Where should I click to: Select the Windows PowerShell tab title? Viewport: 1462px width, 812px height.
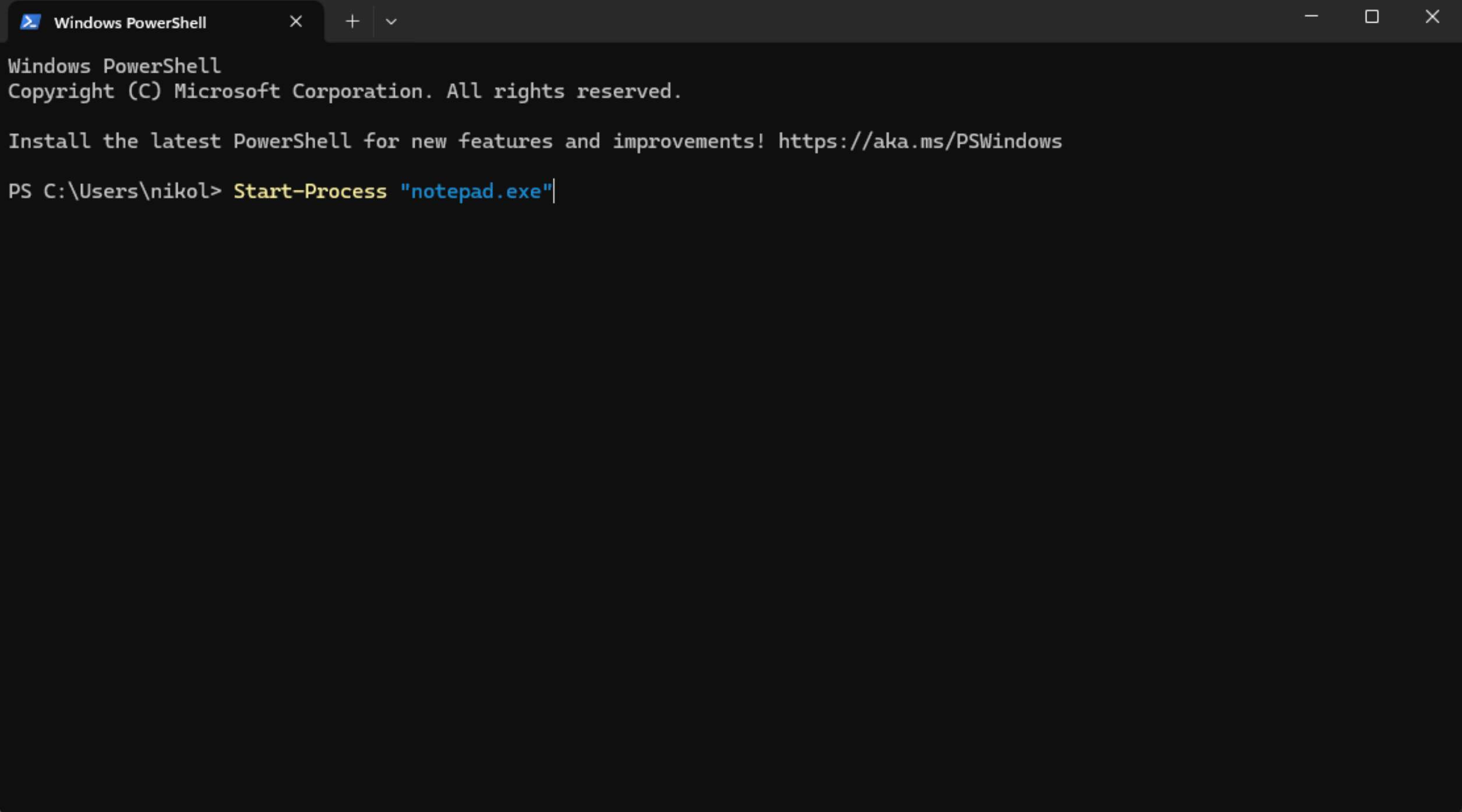point(130,23)
